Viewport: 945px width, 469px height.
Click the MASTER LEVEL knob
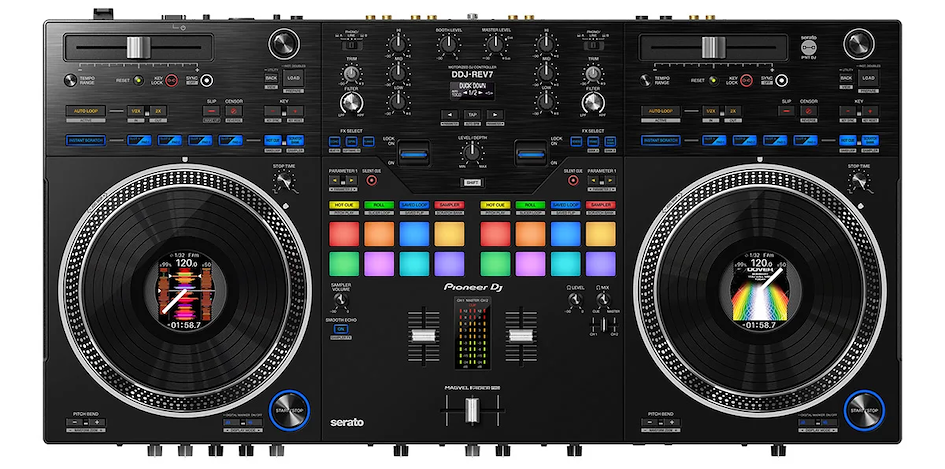tap(495, 44)
